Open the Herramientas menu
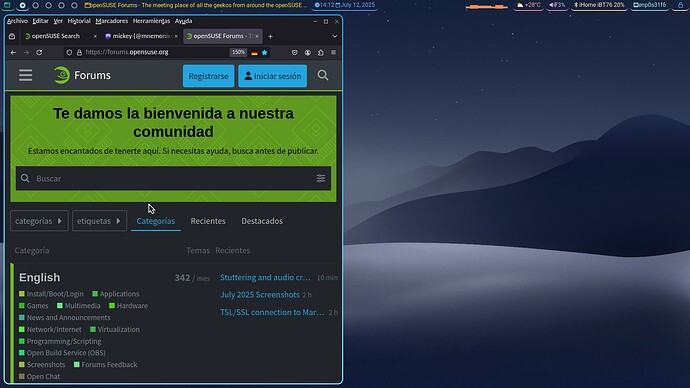The width and height of the screenshot is (690, 388). tap(151, 21)
